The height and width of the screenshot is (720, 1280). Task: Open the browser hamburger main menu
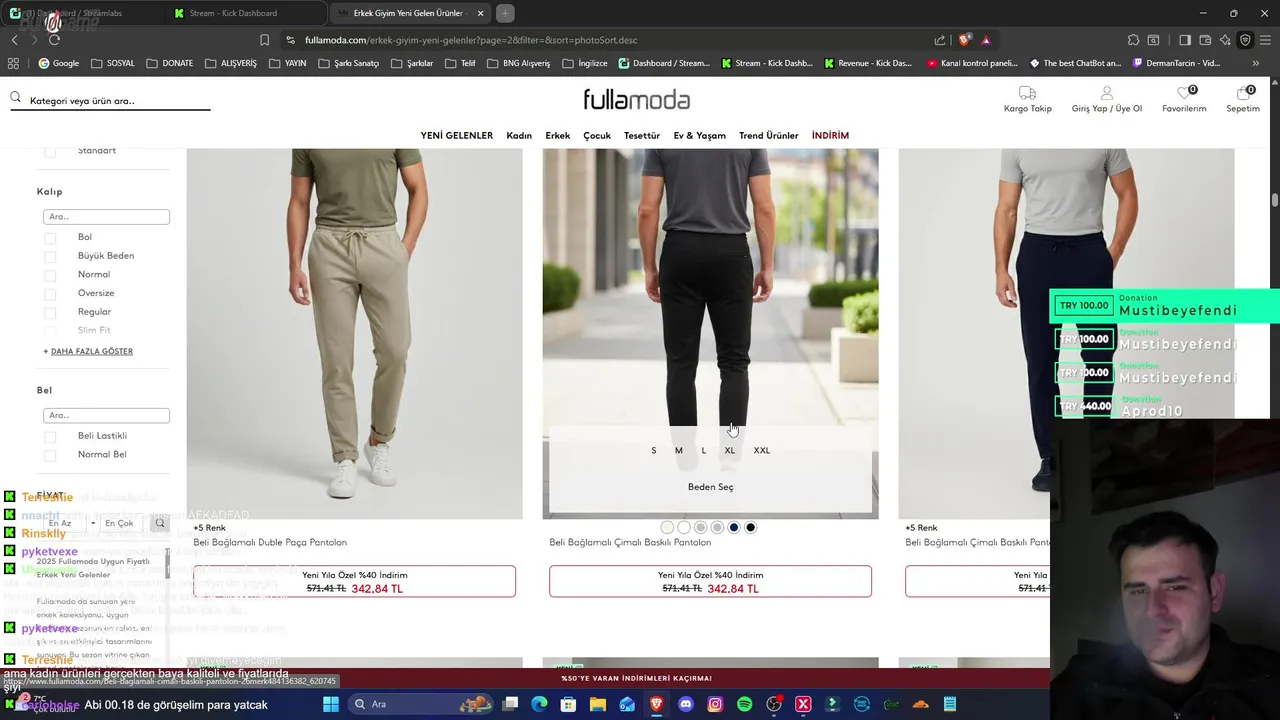(1266, 40)
